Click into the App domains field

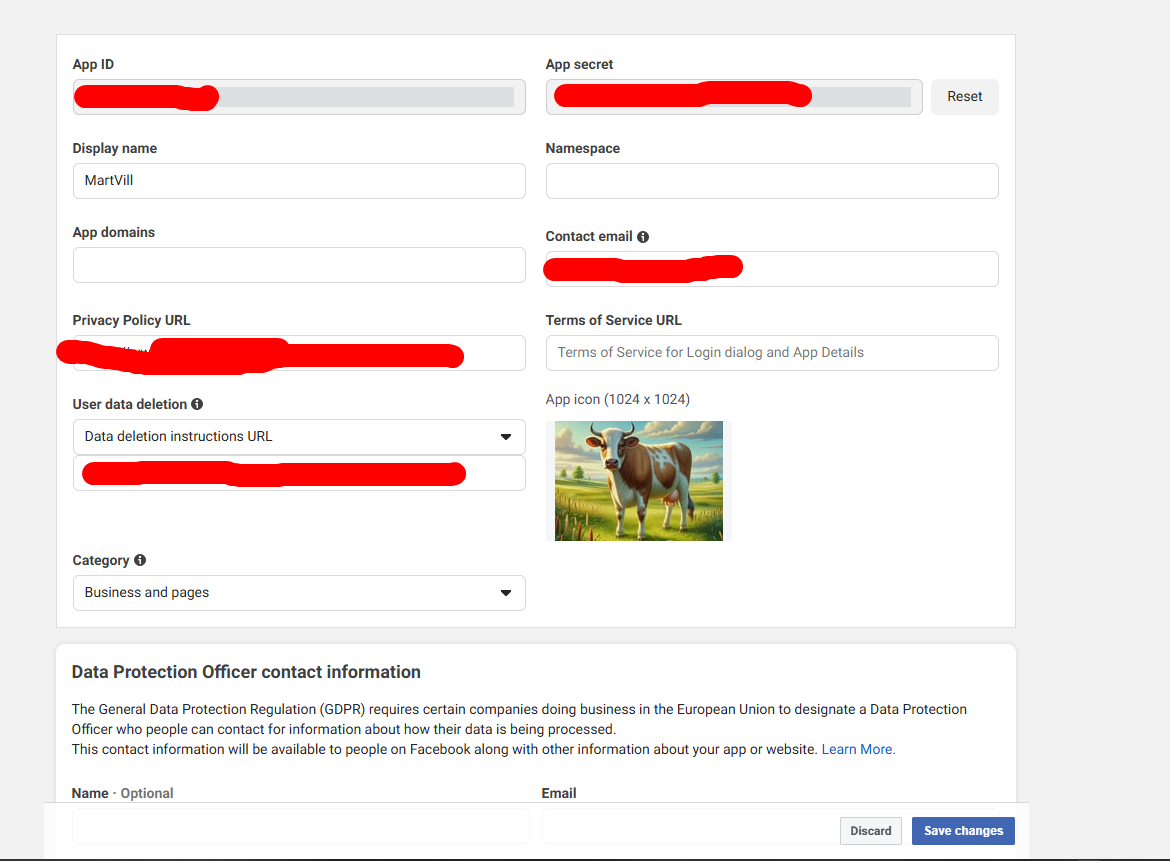coord(299,265)
